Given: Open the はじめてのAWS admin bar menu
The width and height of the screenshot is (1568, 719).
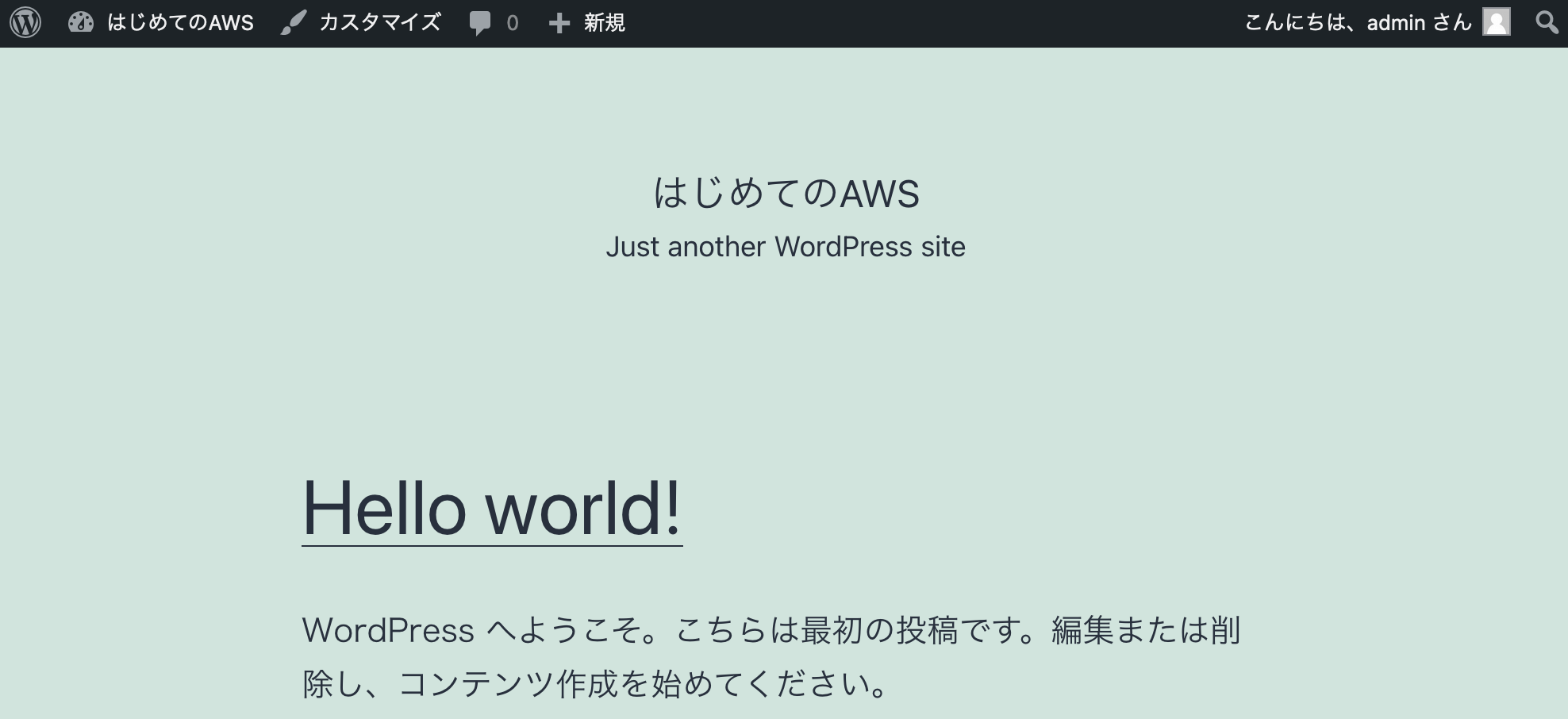Looking at the screenshot, I should [180, 23].
